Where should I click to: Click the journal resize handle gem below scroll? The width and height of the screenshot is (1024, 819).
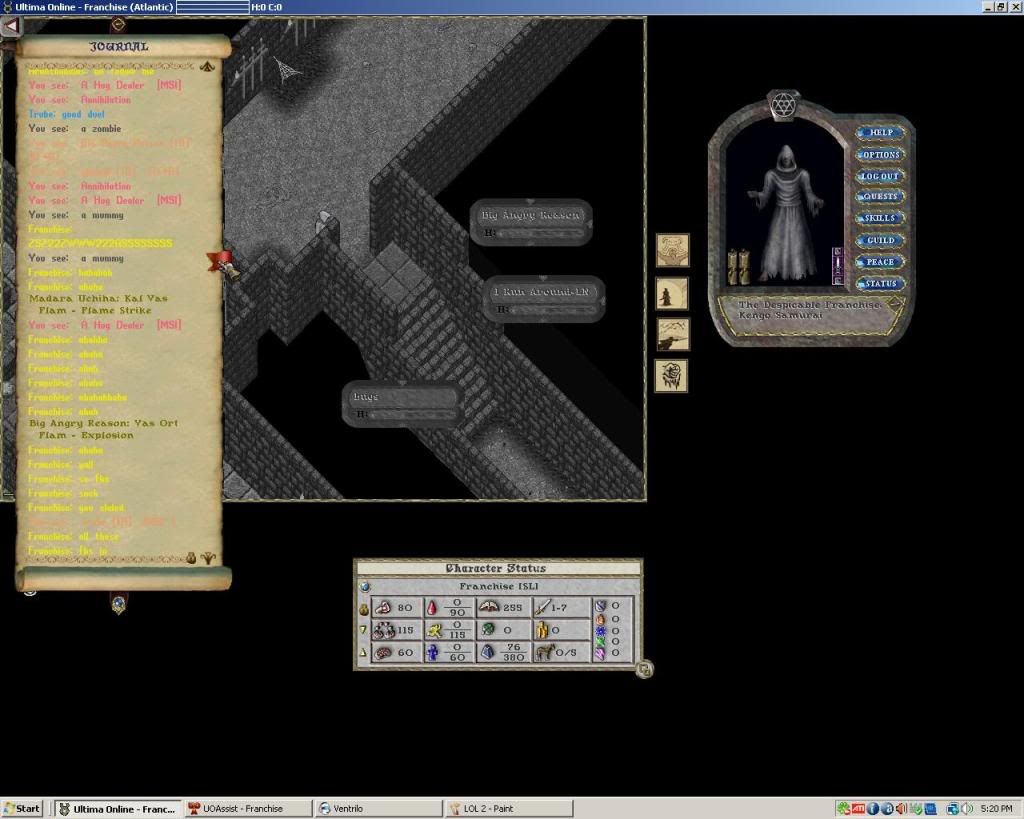click(x=118, y=605)
